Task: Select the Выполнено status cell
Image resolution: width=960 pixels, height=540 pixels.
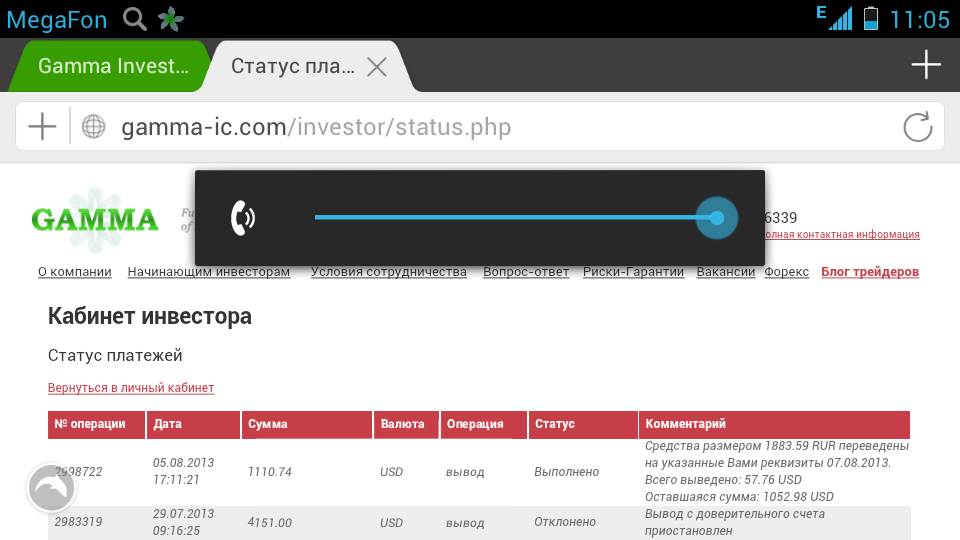Action: [x=566, y=472]
